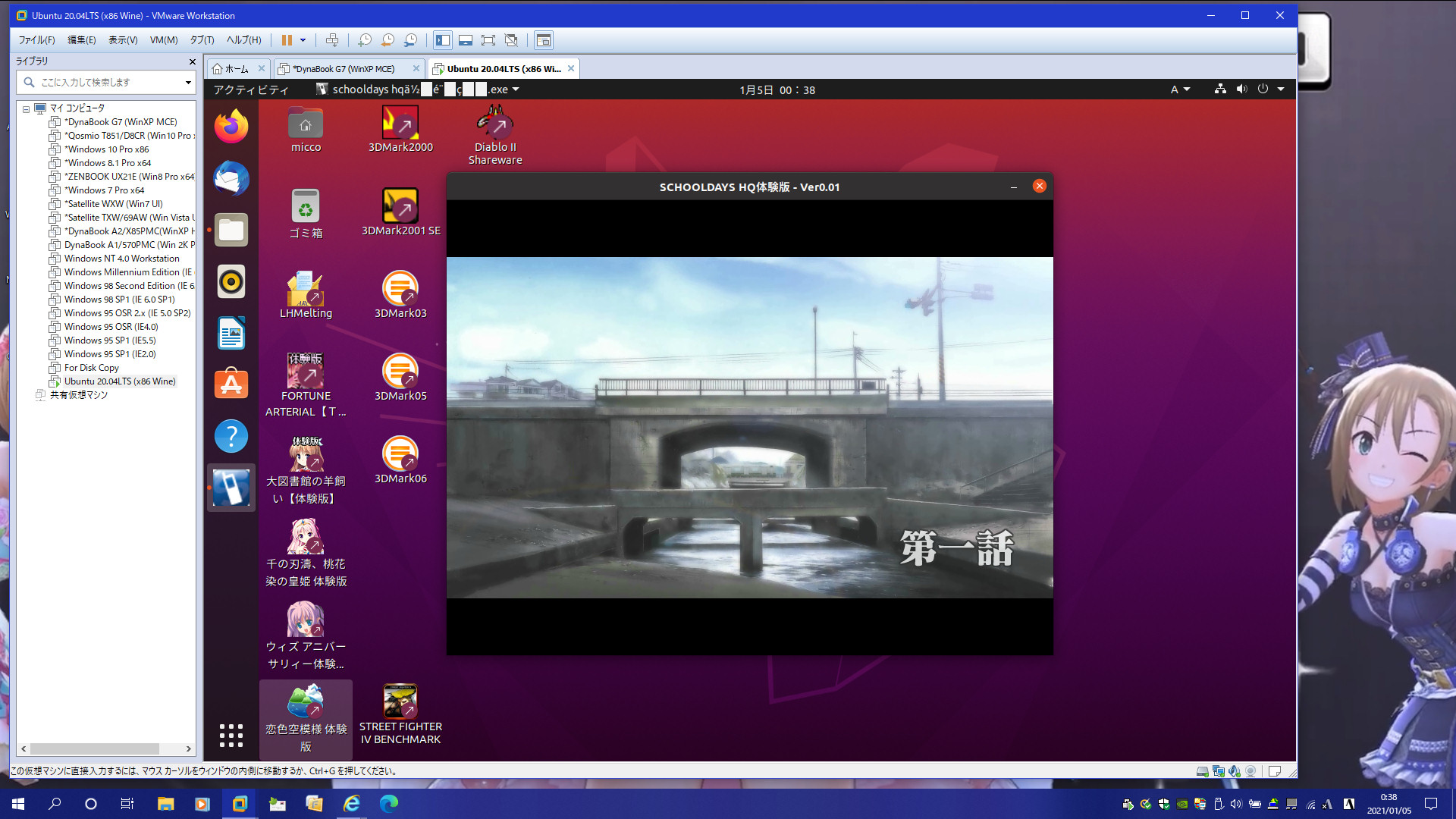Minimize the SCHOOLDAYS HQ体験版 window
This screenshot has width=1456, height=819.
click(1014, 187)
